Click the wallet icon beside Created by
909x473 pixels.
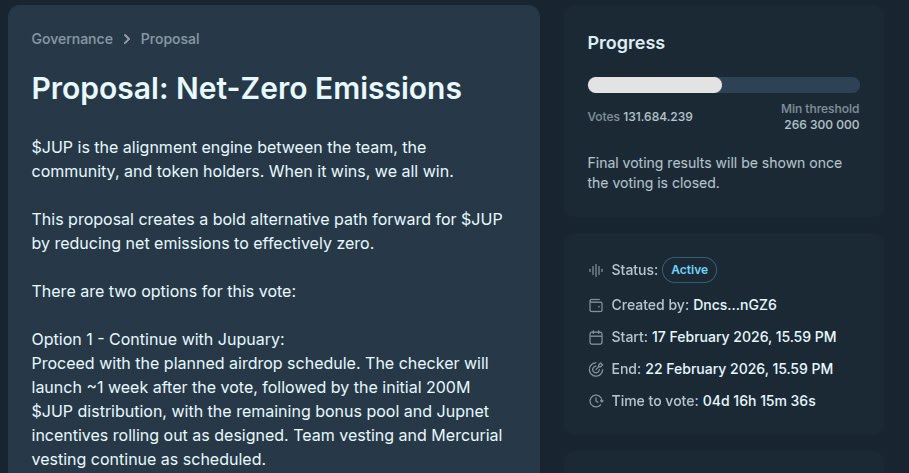coord(596,304)
